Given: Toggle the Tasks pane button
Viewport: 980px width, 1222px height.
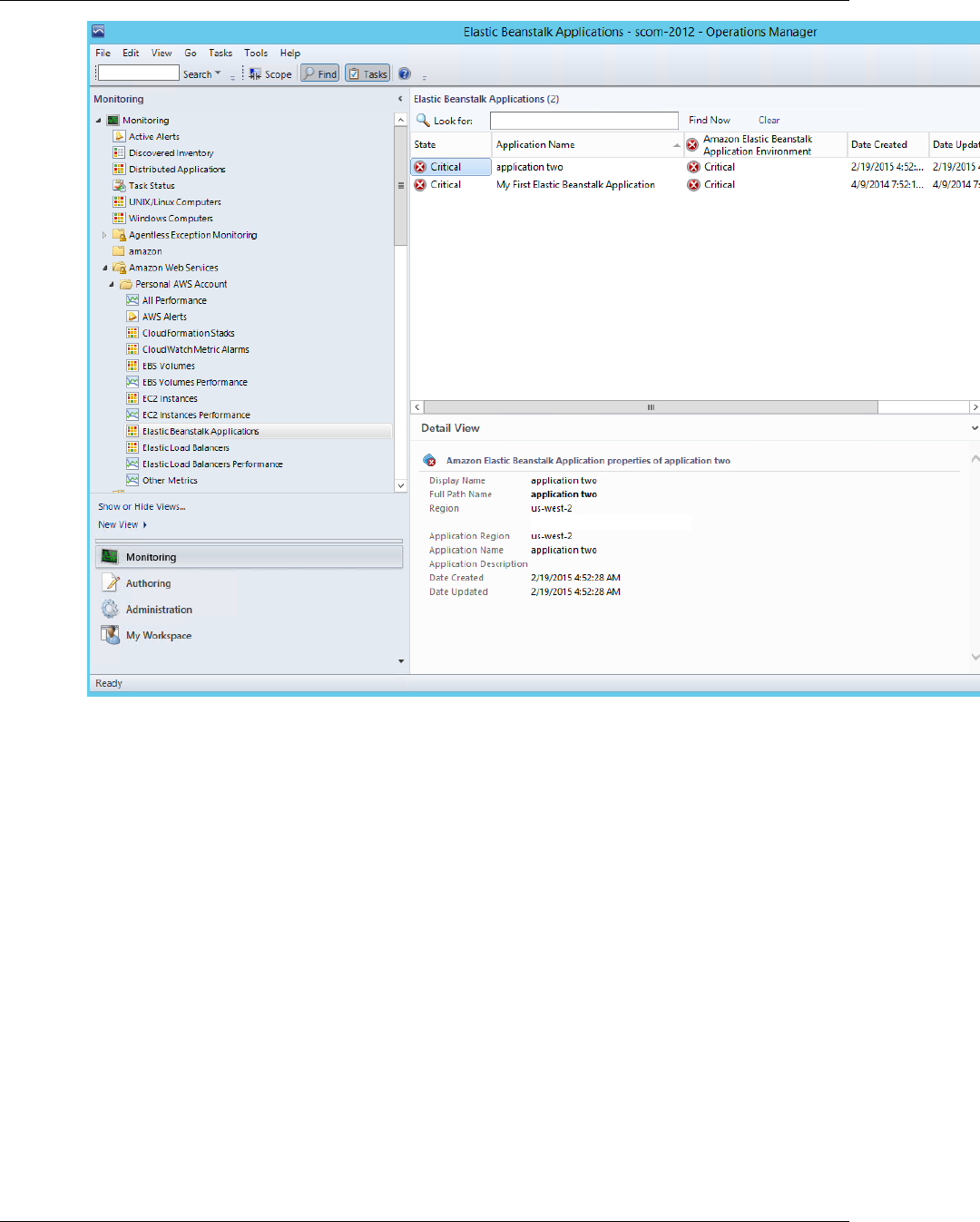Looking at the screenshot, I should pos(367,74).
